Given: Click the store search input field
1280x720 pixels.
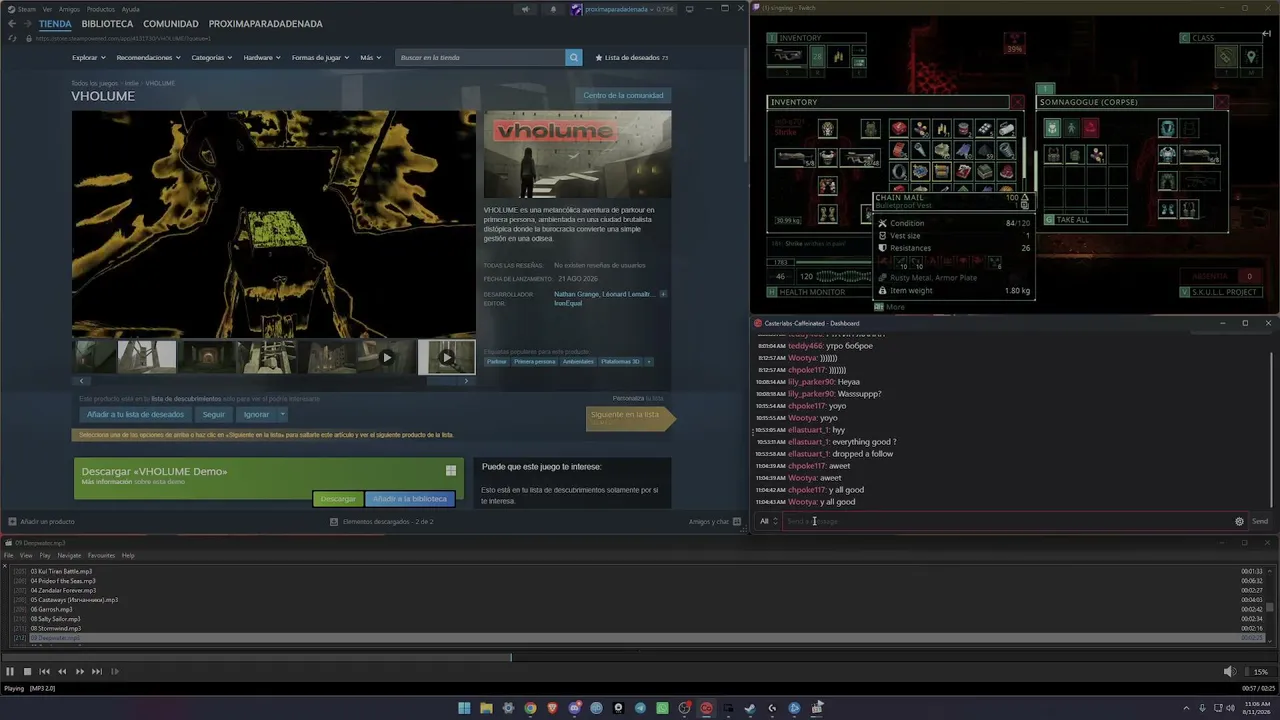Looking at the screenshot, I should pos(481,58).
